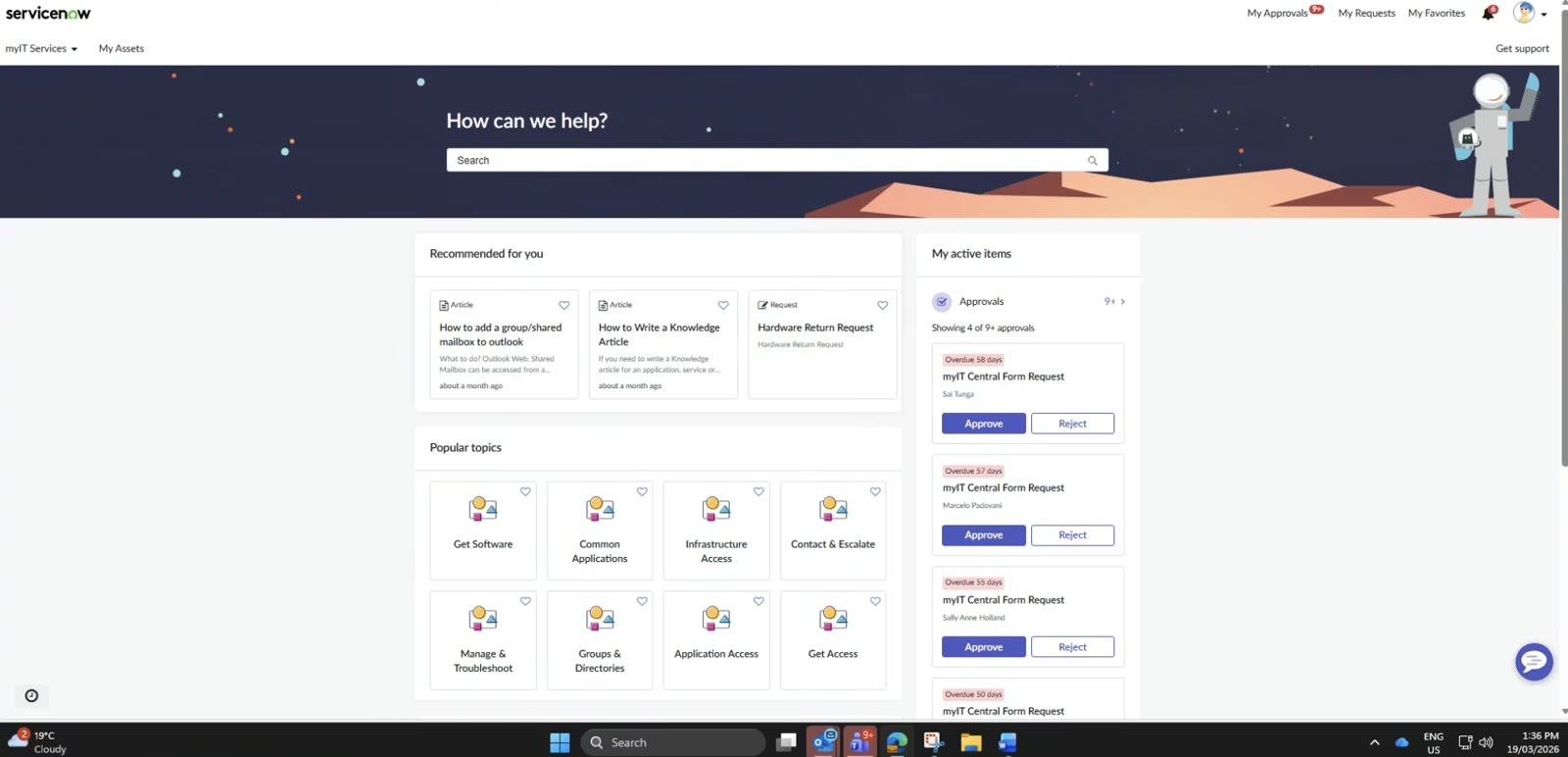Approve Sai Tunga's myIT Central Form Request
This screenshot has width=1568, height=757.
[983, 424]
